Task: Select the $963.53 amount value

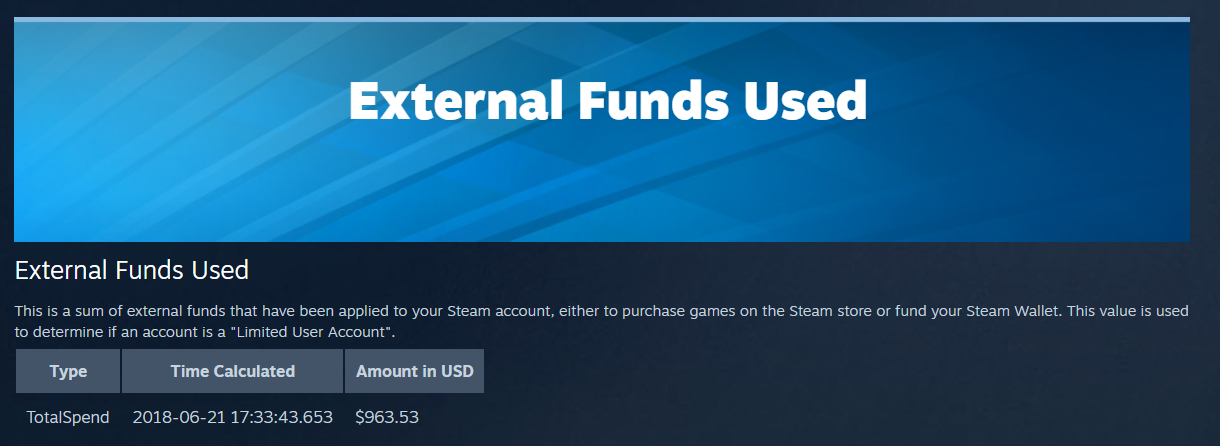Action: tap(387, 417)
